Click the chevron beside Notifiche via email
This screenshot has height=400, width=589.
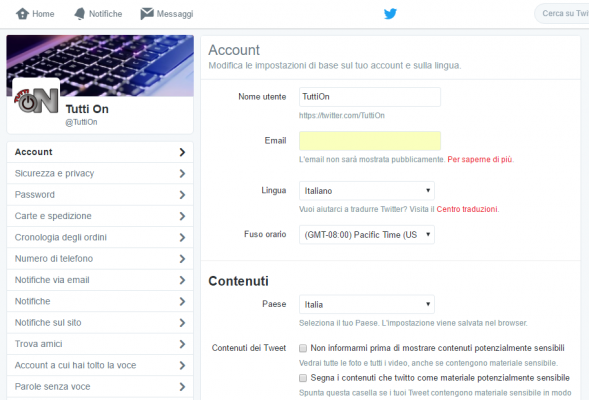182,280
